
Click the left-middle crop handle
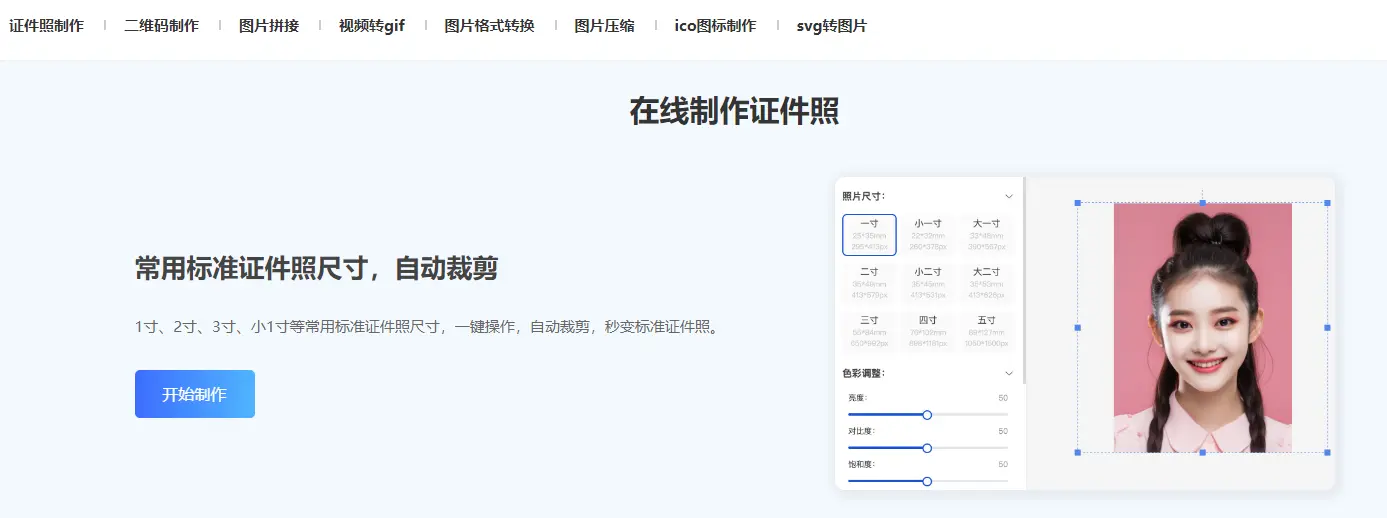click(1077, 327)
